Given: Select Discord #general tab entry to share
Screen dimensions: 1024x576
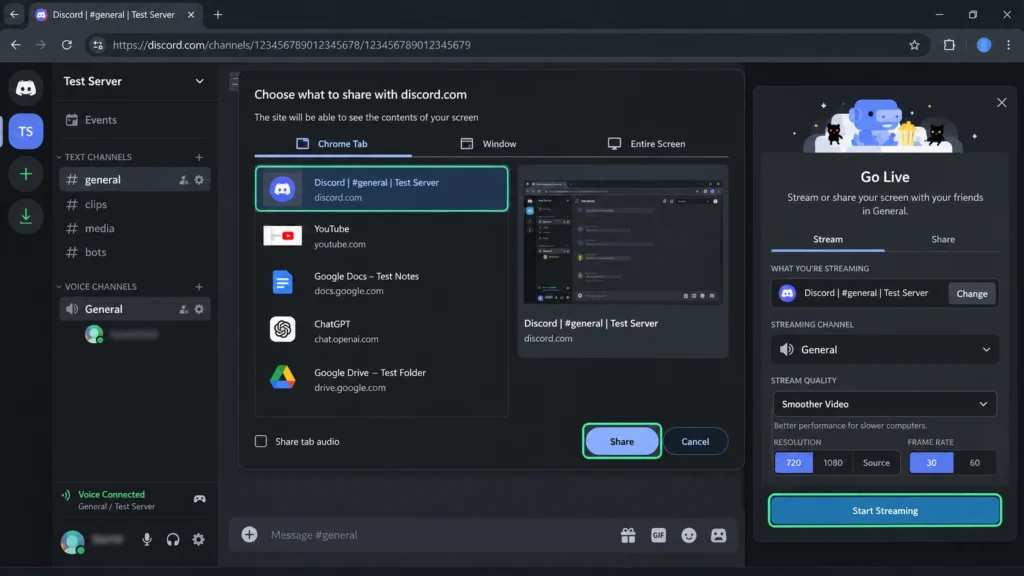Looking at the screenshot, I should tap(381, 189).
